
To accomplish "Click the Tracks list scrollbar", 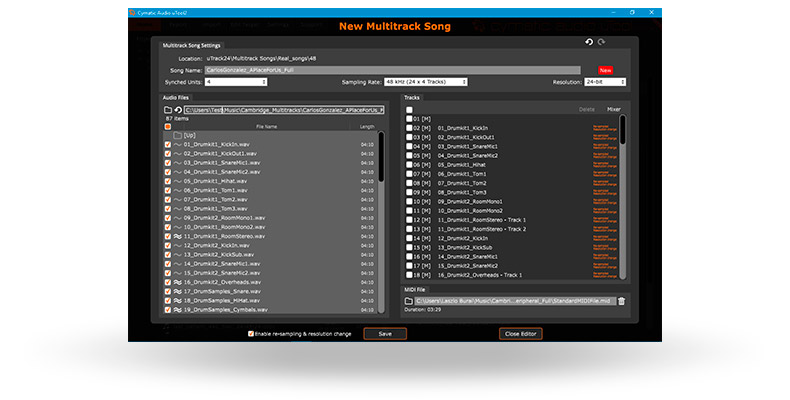I will (x=623, y=196).
